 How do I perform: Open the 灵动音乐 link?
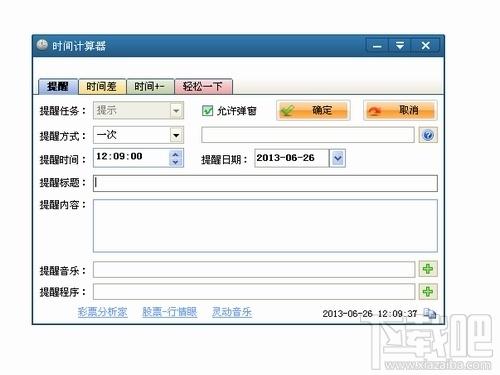232,312
